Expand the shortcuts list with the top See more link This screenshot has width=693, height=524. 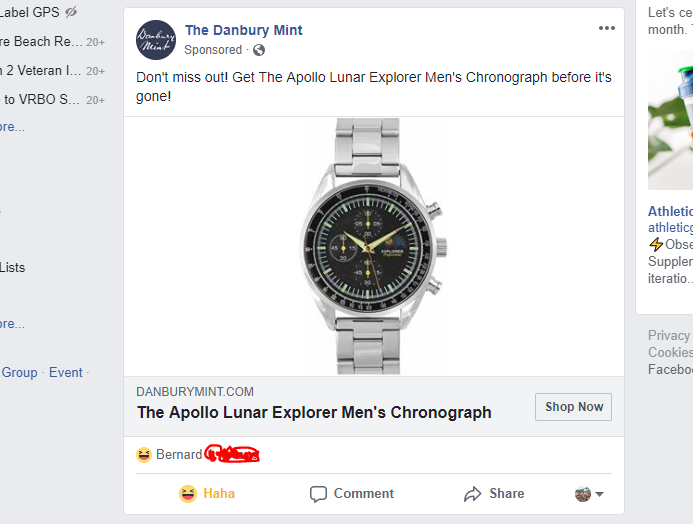click(11, 127)
